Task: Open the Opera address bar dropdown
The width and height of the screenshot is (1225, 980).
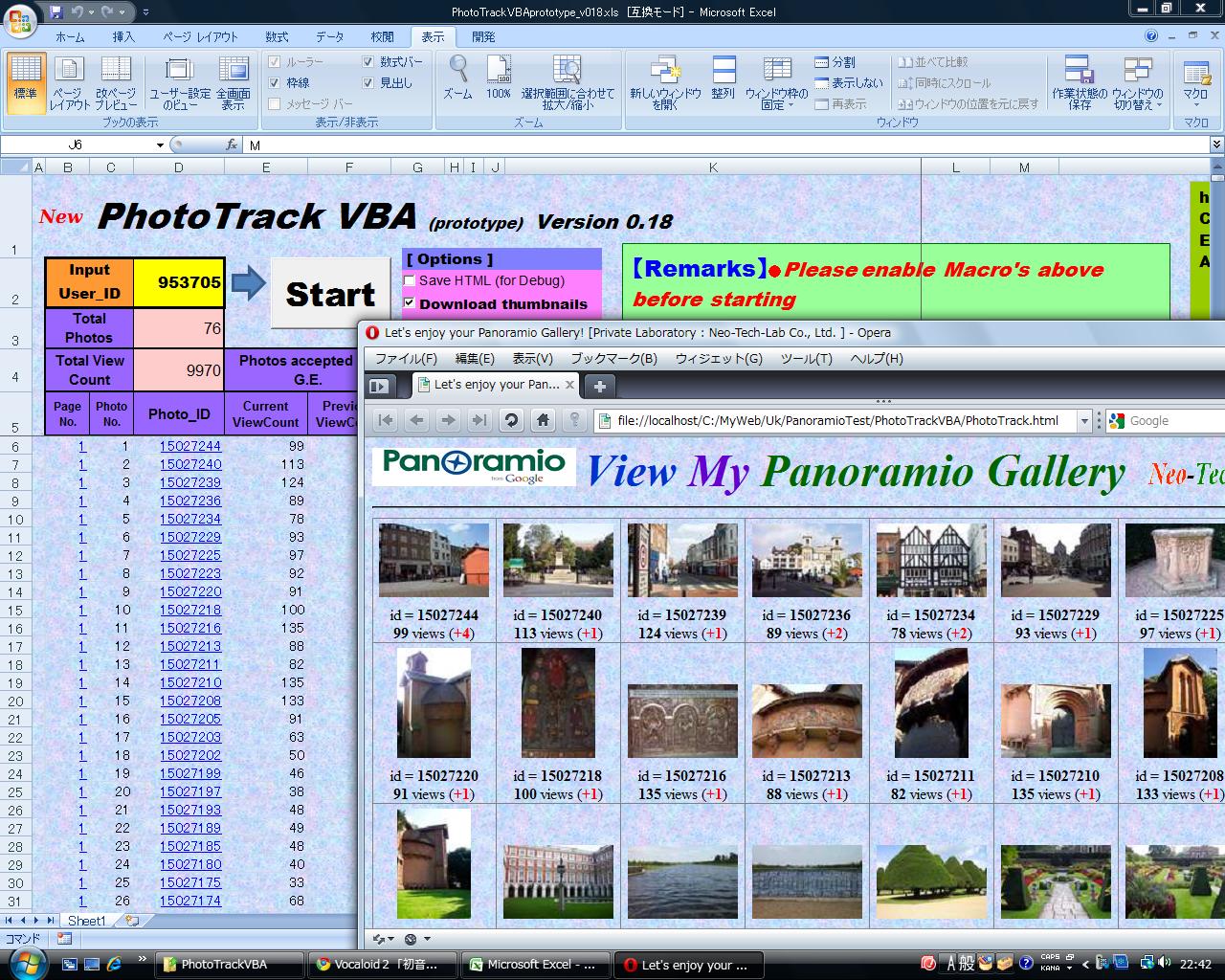Action: (x=1084, y=420)
